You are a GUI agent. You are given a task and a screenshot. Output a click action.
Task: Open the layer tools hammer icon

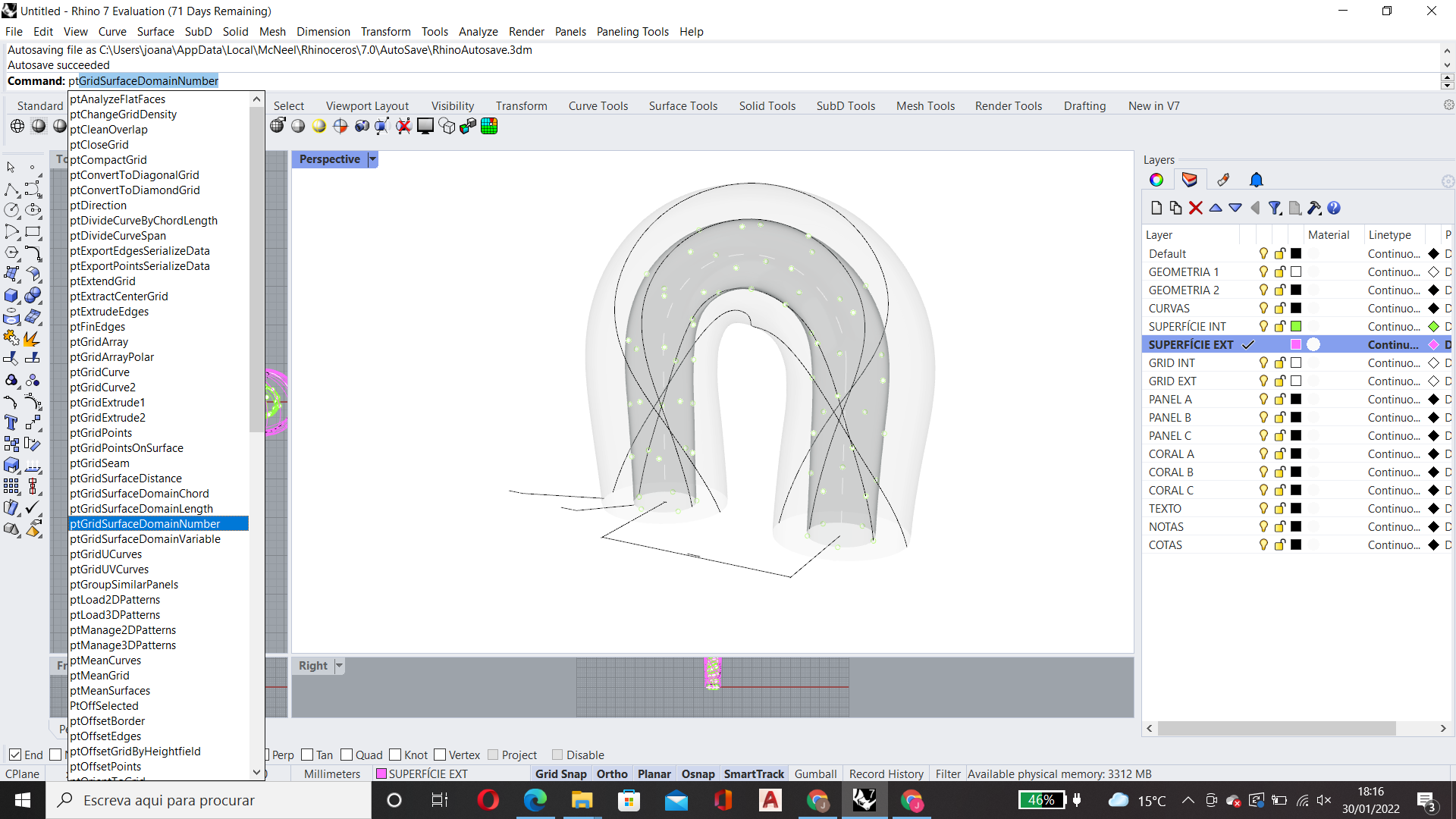1314,208
